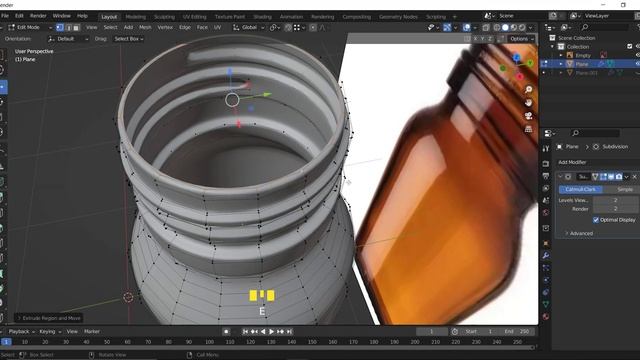Toggle proportional editing
The image size is (640, 360).
[x=313, y=27]
